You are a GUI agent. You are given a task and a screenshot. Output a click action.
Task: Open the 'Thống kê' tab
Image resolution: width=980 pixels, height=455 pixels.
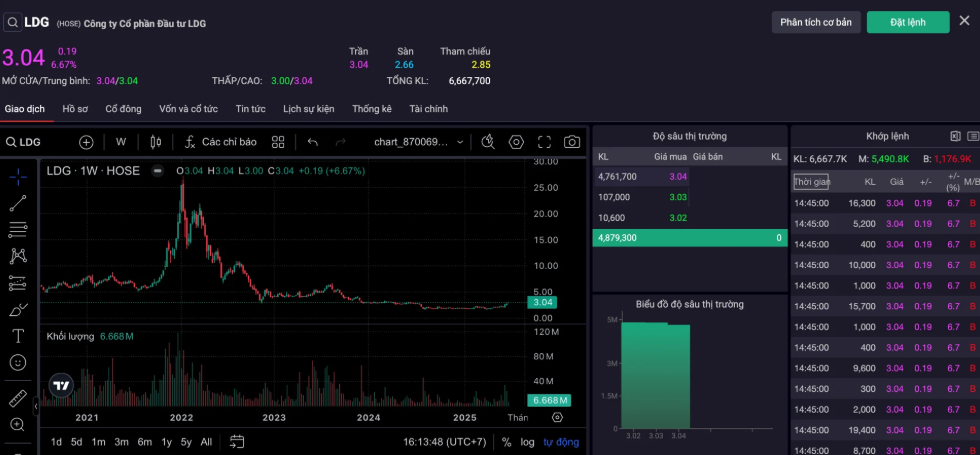coord(372,109)
